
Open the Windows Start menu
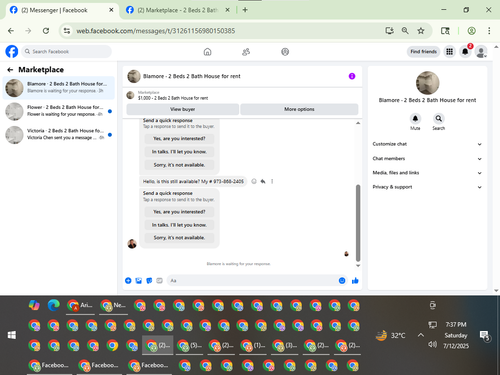[12, 335]
